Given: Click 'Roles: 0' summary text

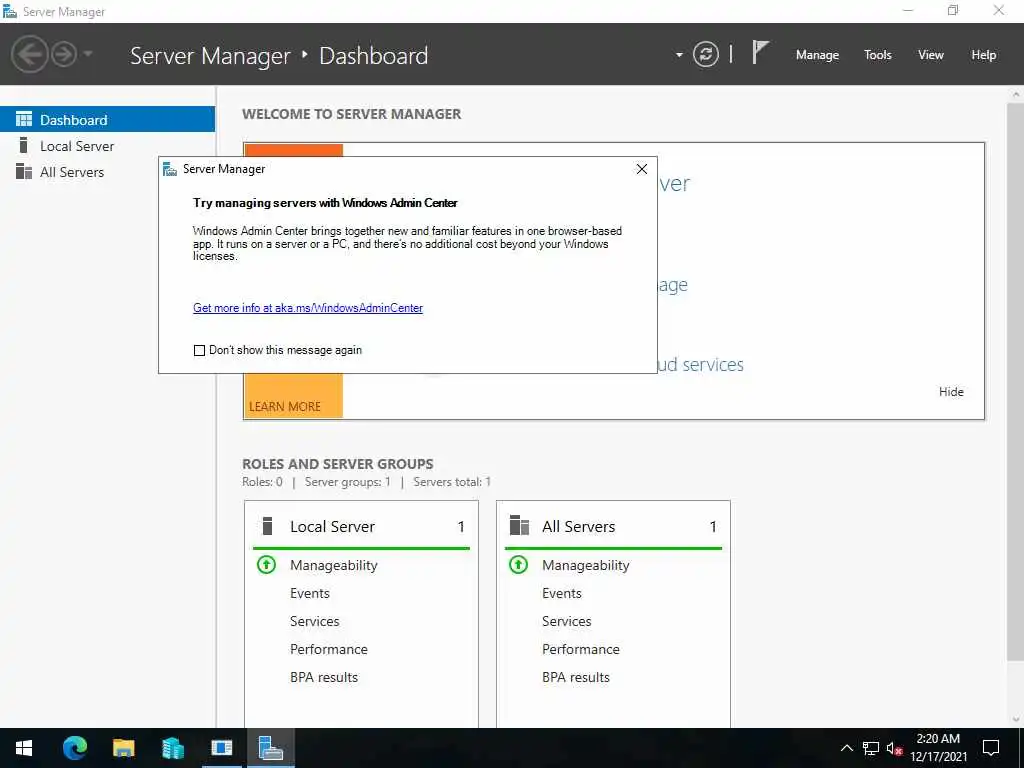Looking at the screenshot, I should click(262, 482).
